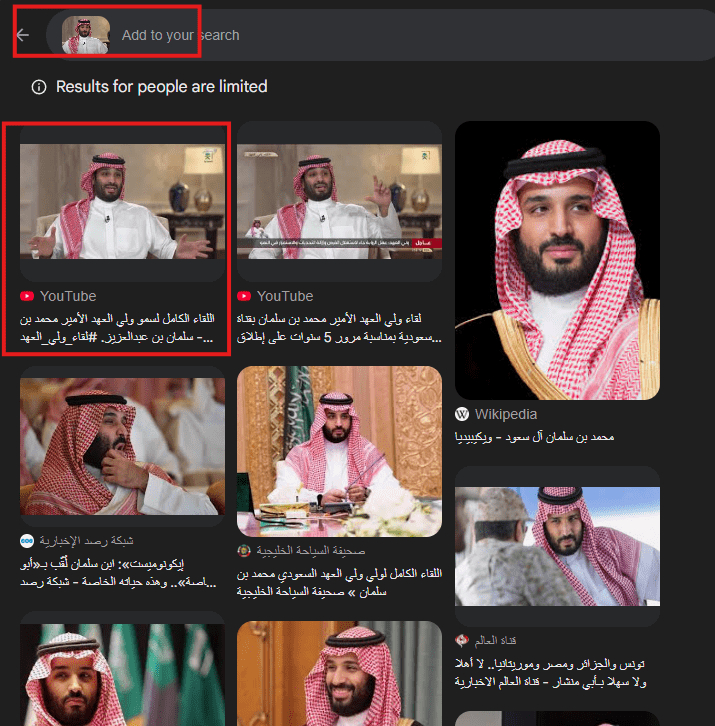Open the Wikipedia article title link
The image size is (715, 726).
[534, 437]
